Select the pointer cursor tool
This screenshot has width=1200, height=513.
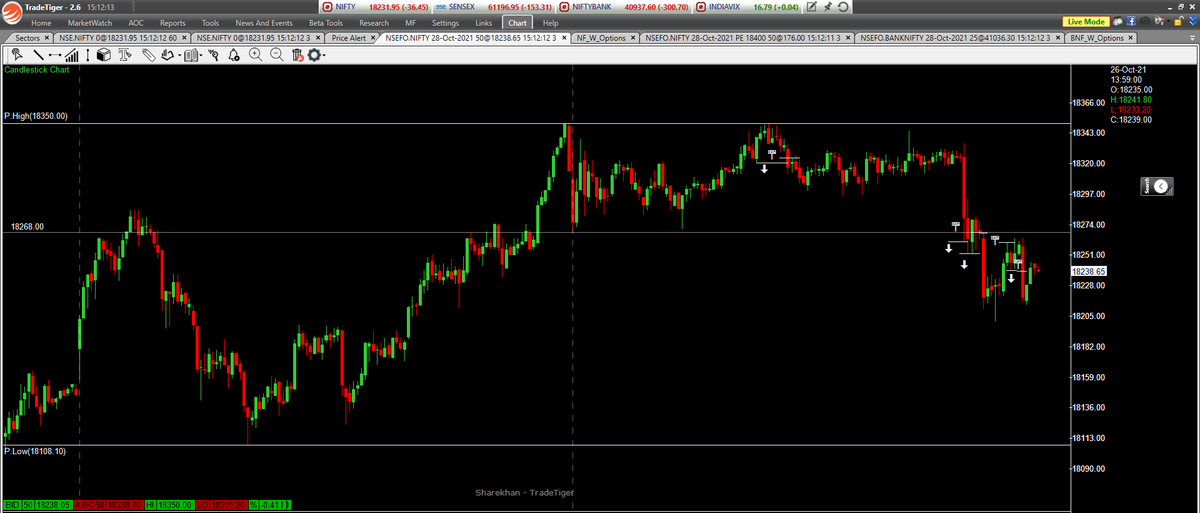coord(17,55)
